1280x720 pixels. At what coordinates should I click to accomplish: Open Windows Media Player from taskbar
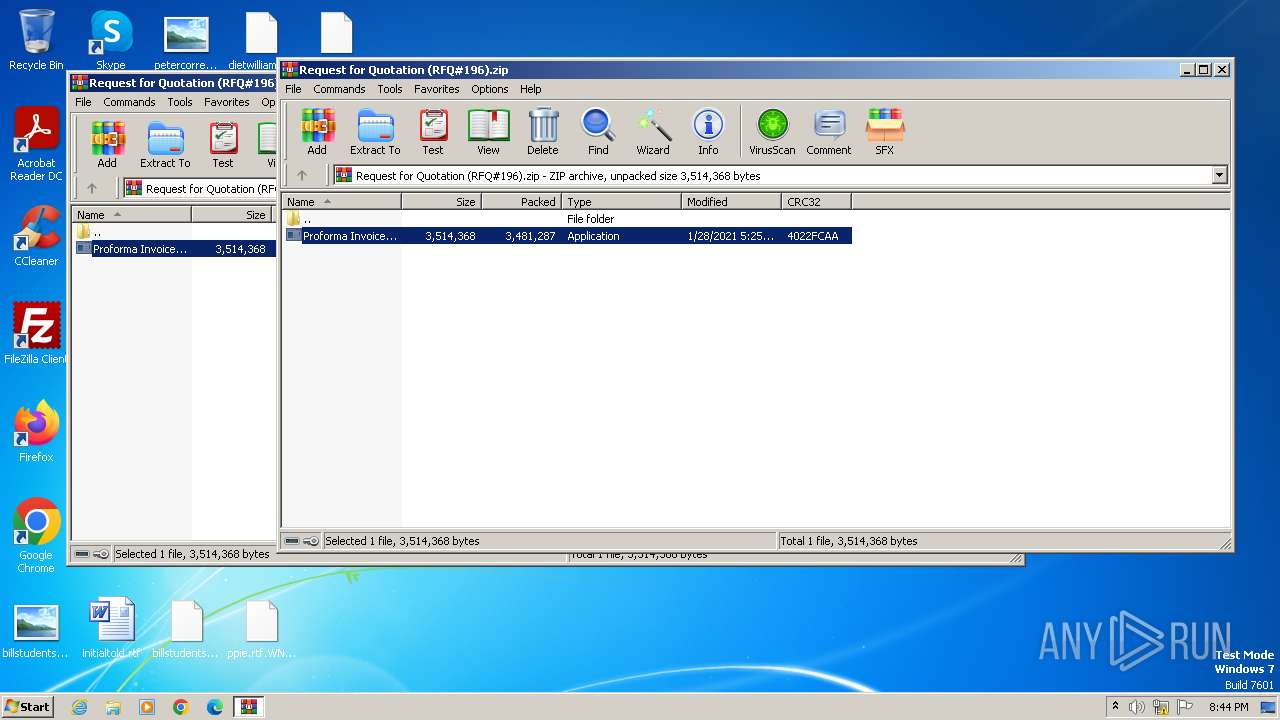pos(147,707)
